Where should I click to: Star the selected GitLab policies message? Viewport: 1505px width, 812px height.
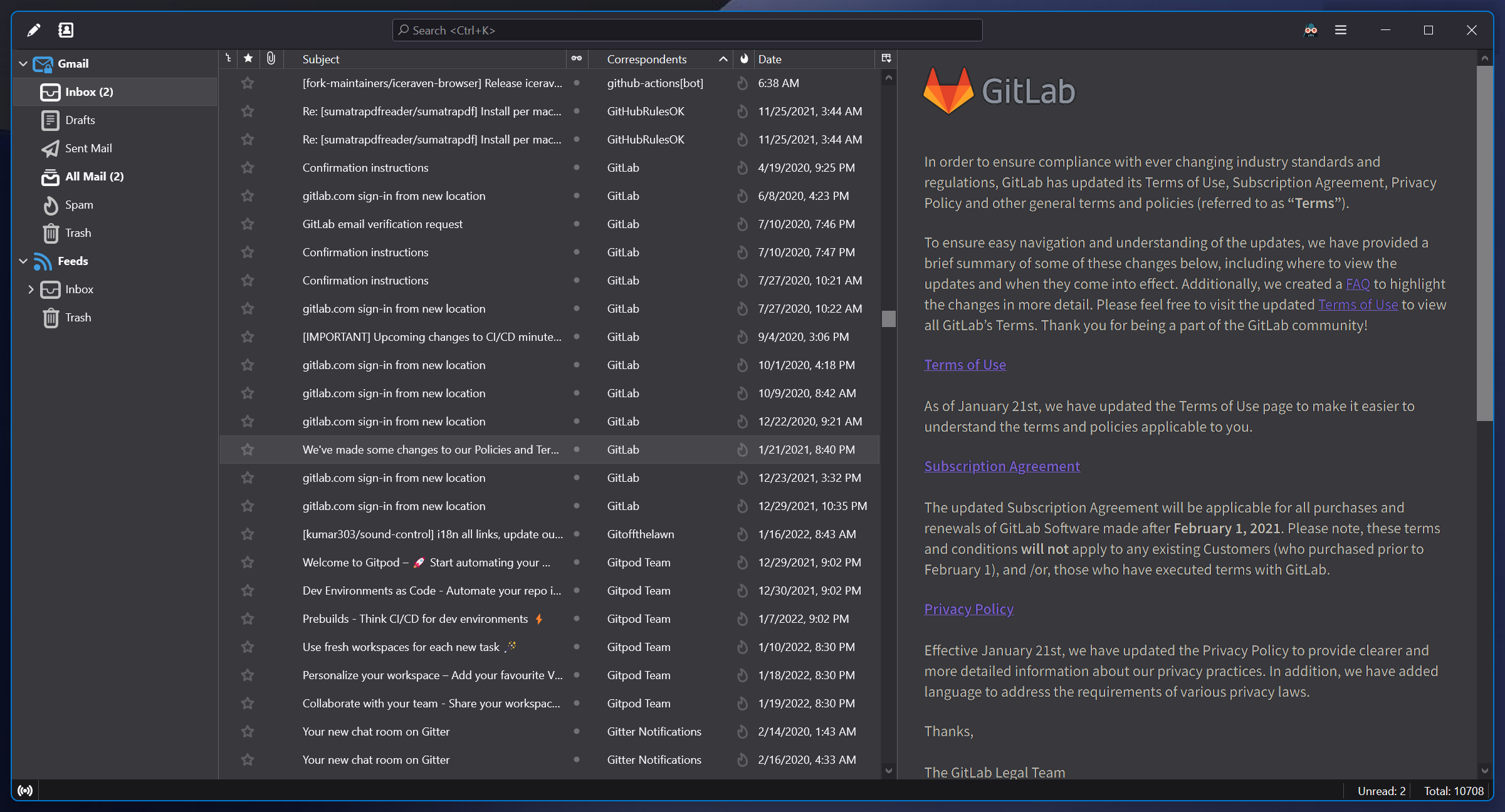(x=248, y=449)
